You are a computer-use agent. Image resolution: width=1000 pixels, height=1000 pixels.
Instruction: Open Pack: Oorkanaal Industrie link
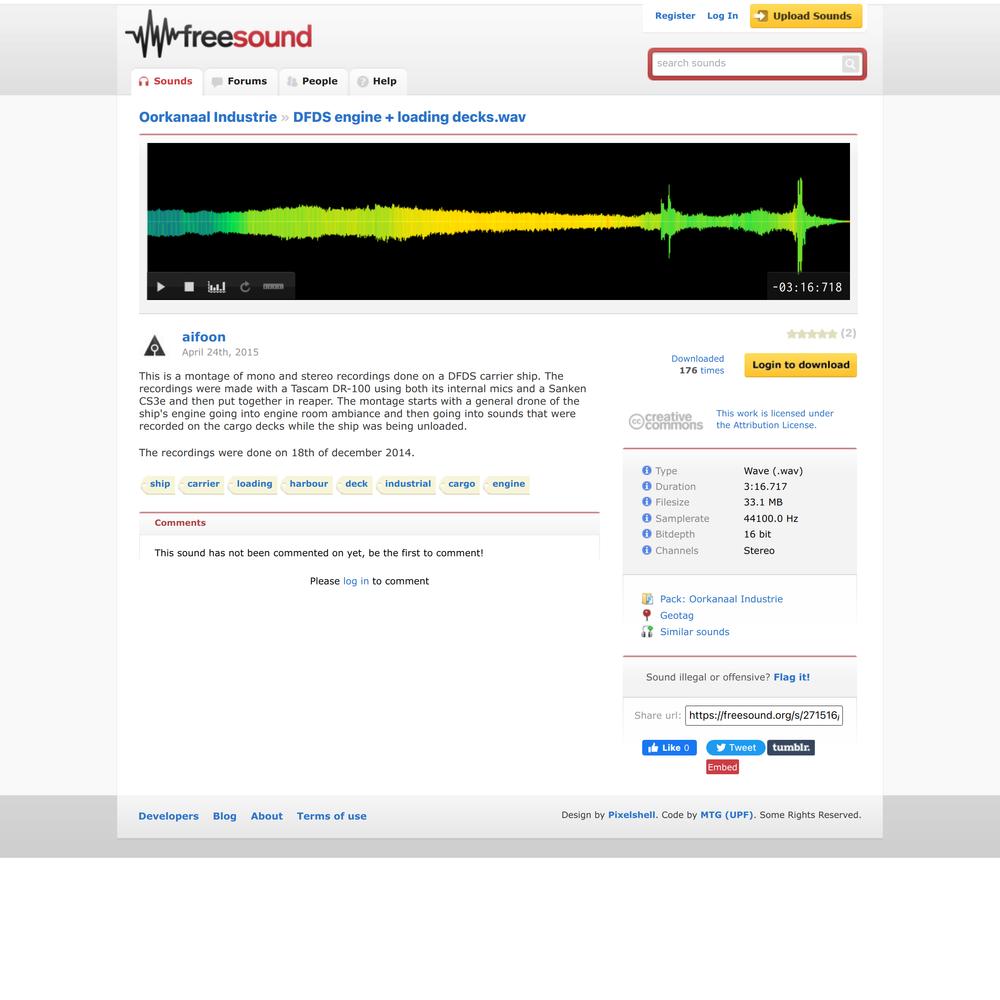coord(721,599)
